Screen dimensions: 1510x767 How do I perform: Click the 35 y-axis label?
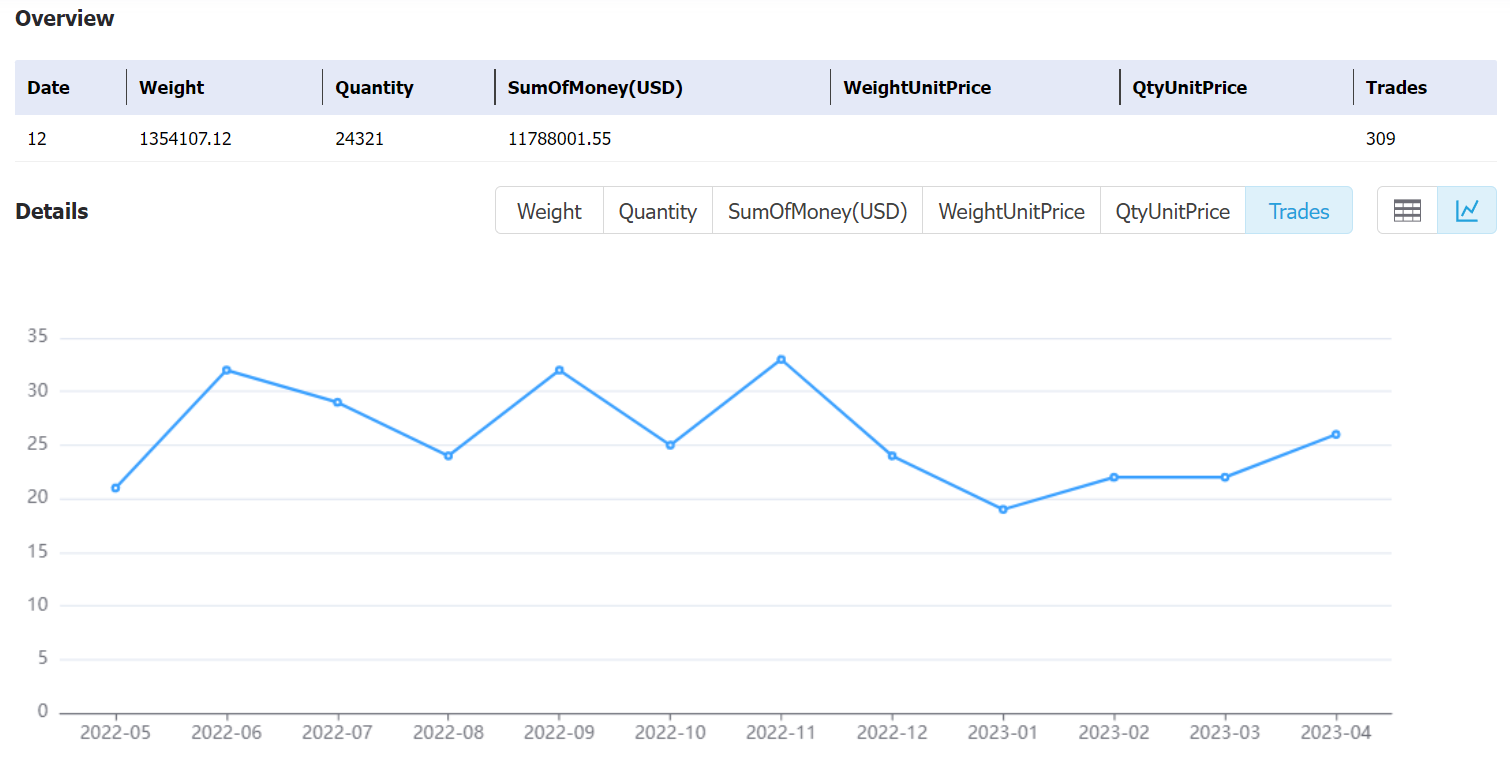coord(38,337)
